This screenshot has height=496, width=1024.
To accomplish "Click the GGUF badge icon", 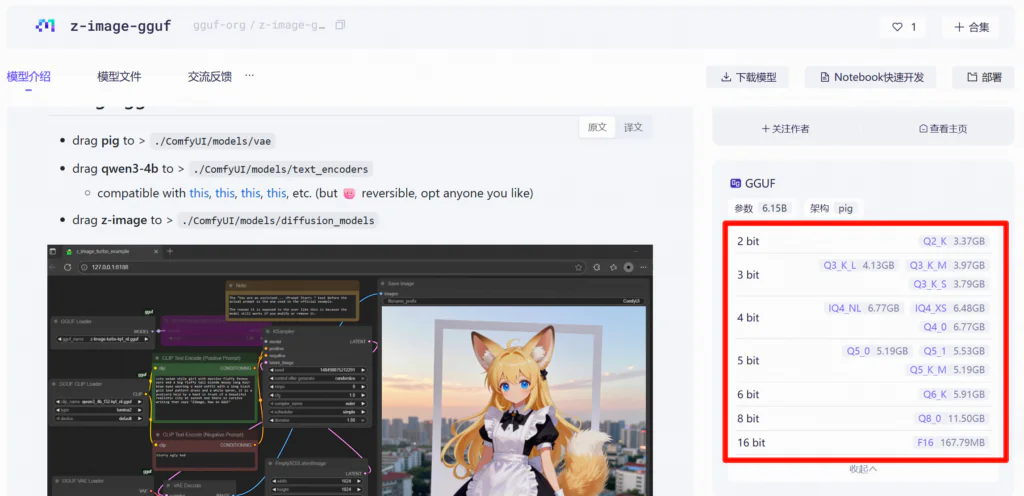I will 736,183.
